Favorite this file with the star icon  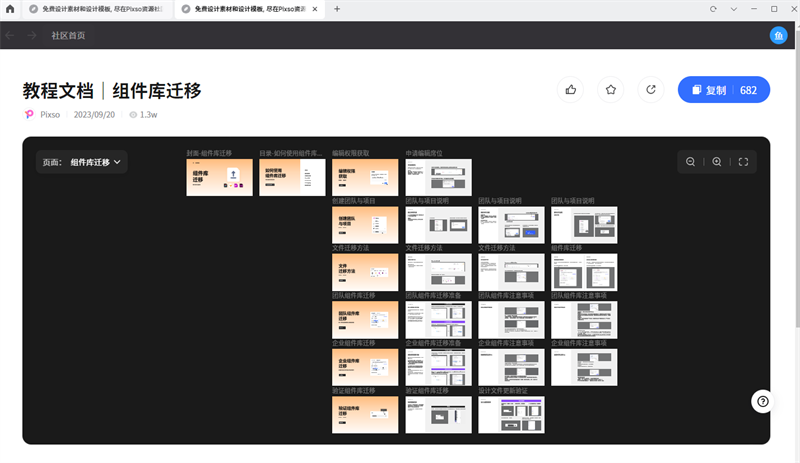click(x=611, y=90)
